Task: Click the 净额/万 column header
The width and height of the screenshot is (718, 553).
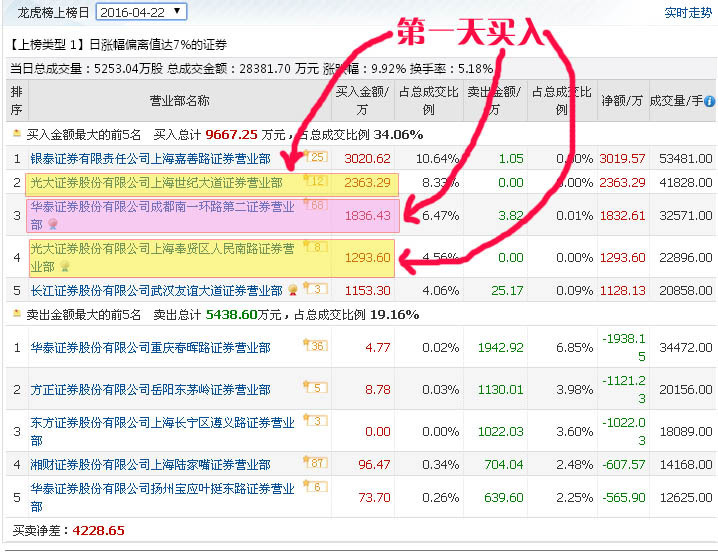Action: point(622,101)
